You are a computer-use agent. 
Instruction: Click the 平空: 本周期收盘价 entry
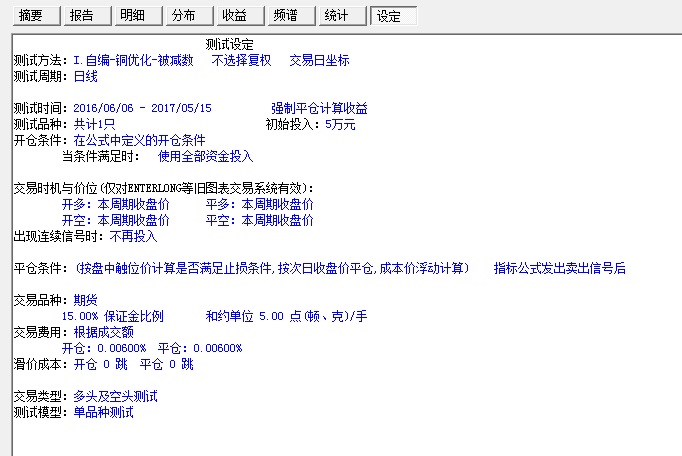click(259, 220)
